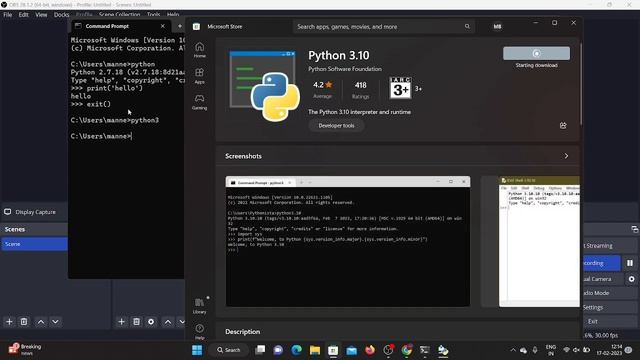The image size is (640, 360).
Task: Add a new source in OBS Sources panel
Action: point(121,322)
